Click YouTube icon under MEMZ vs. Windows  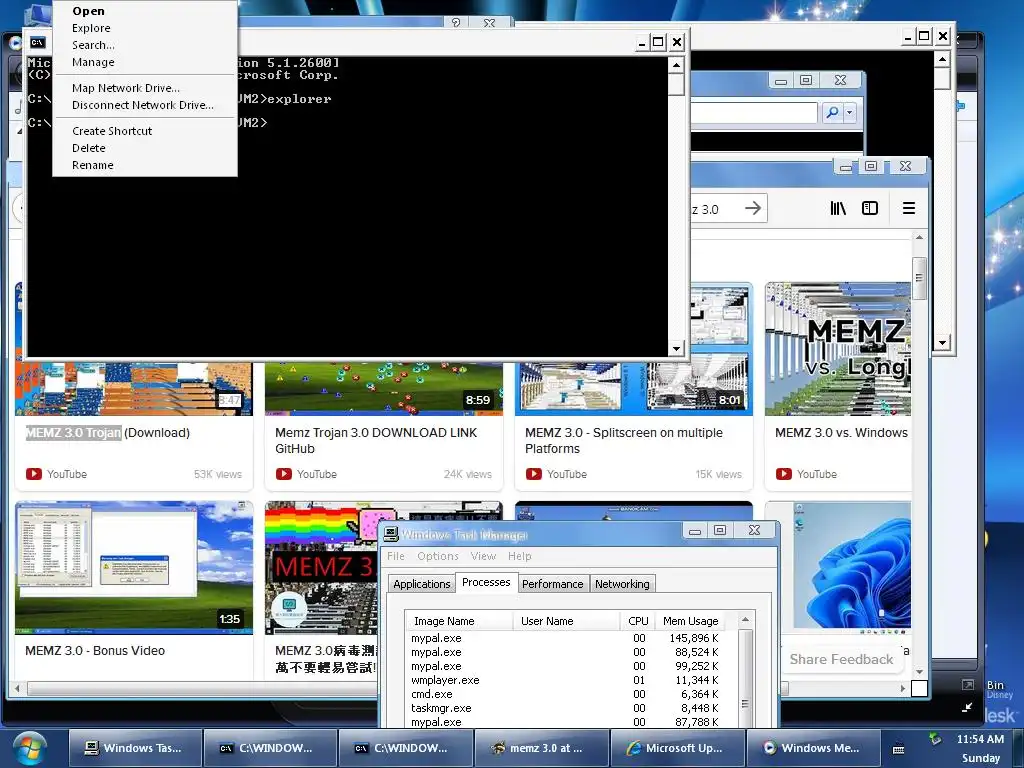tap(784, 474)
